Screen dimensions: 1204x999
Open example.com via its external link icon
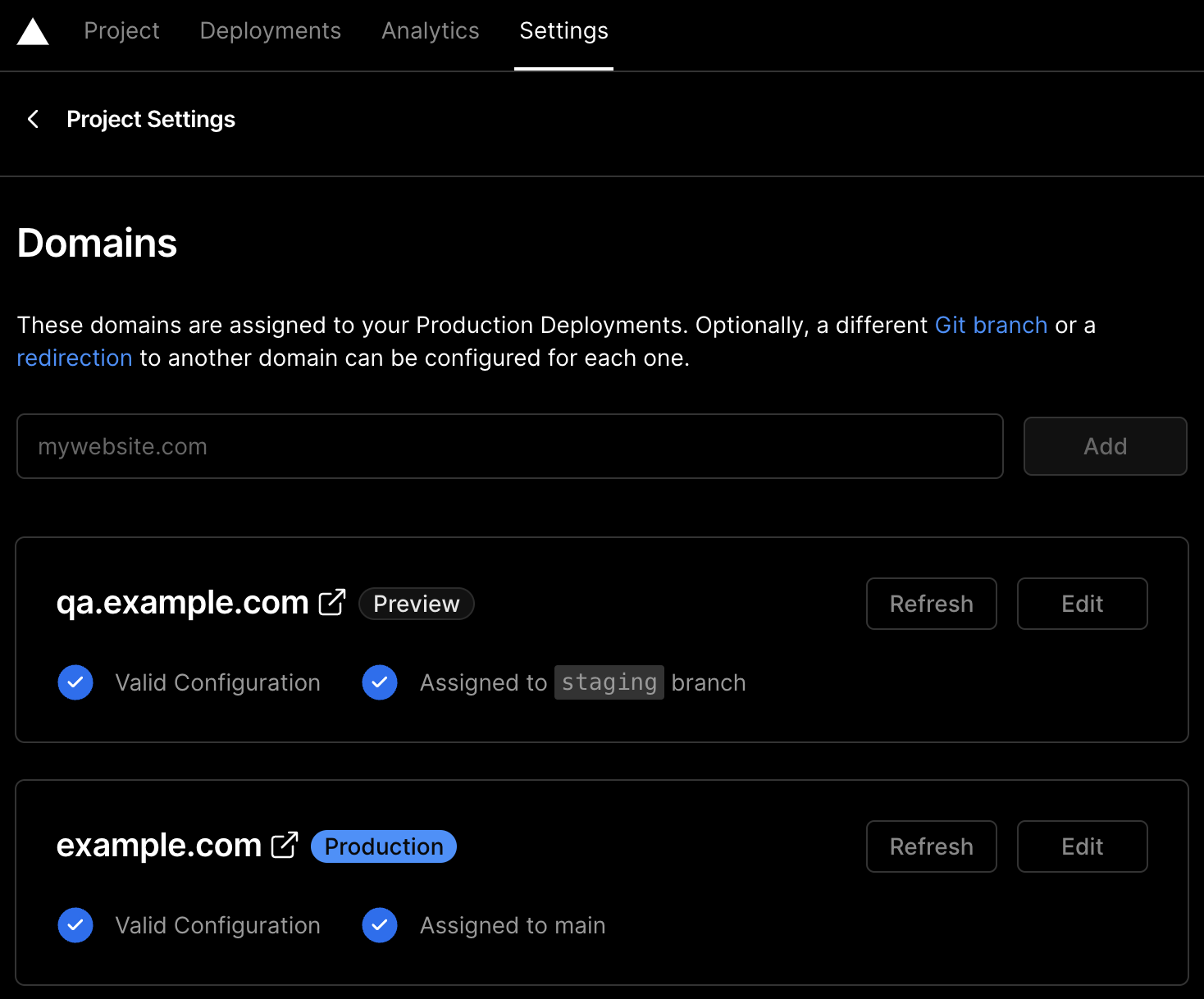(x=285, y=844)
